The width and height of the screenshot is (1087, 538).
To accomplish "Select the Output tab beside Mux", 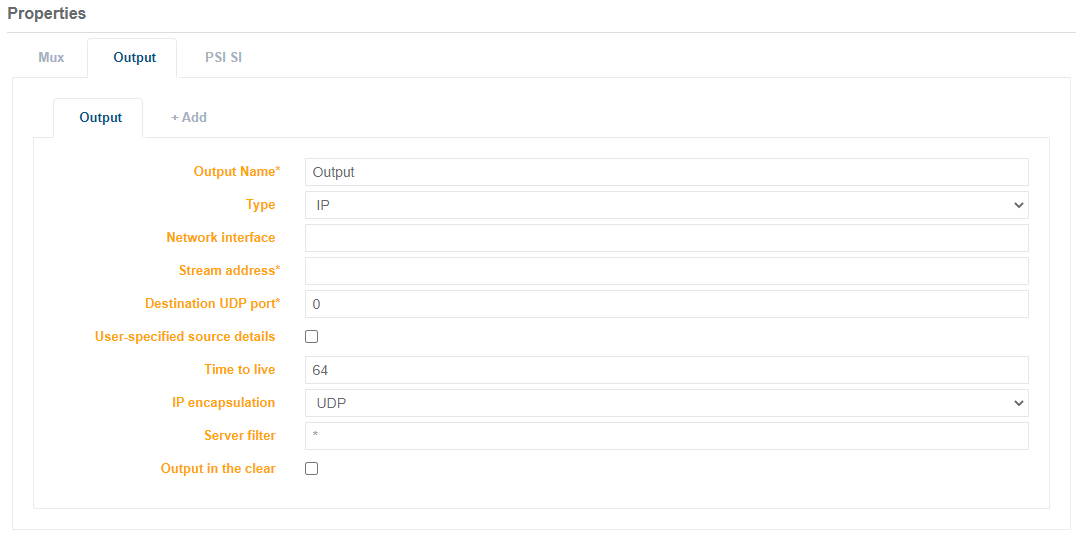I will pyautogui.click(x=134, y=58).
